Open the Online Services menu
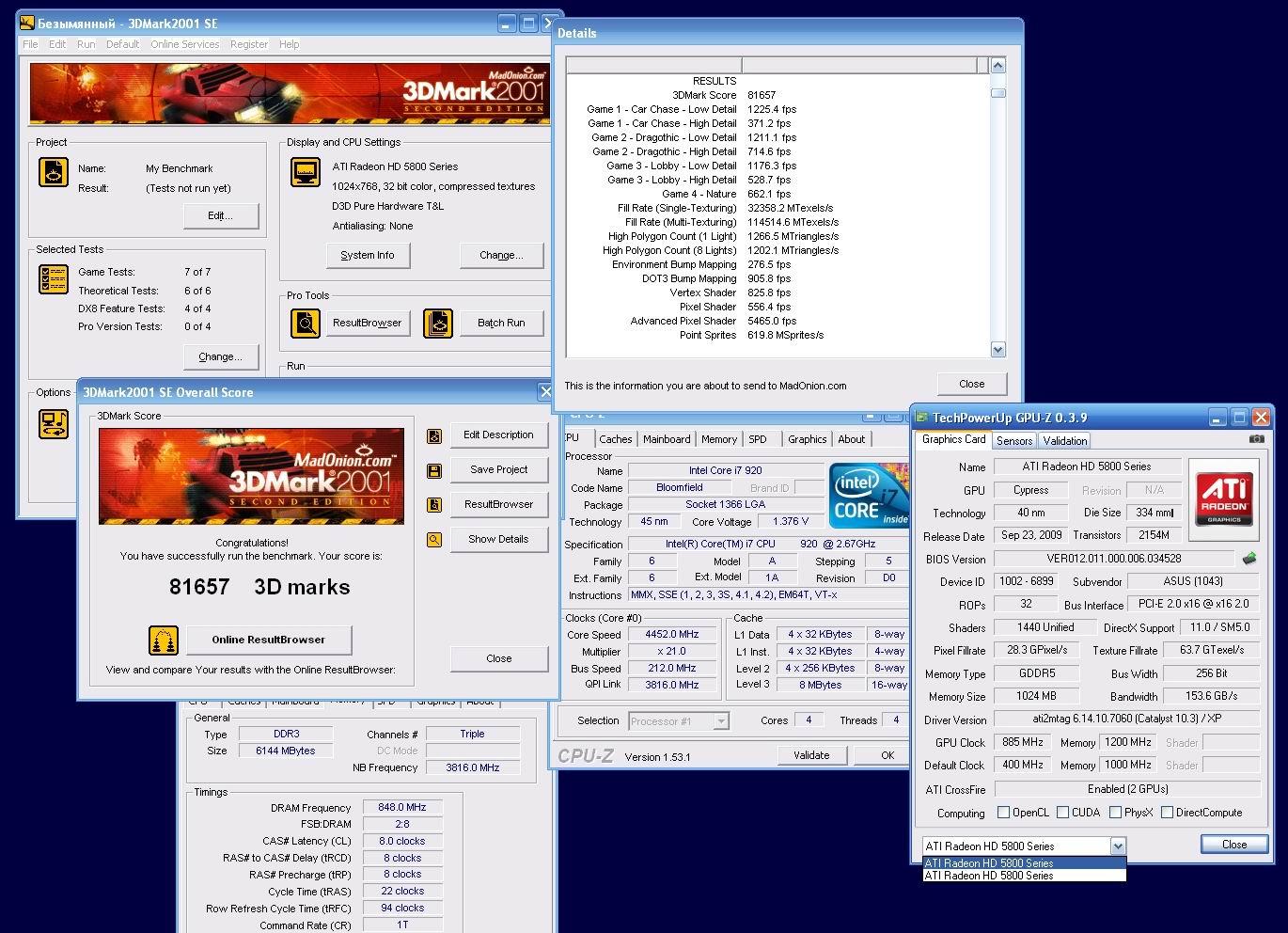This screenshot has height=933, width=1288. point(184,44)
